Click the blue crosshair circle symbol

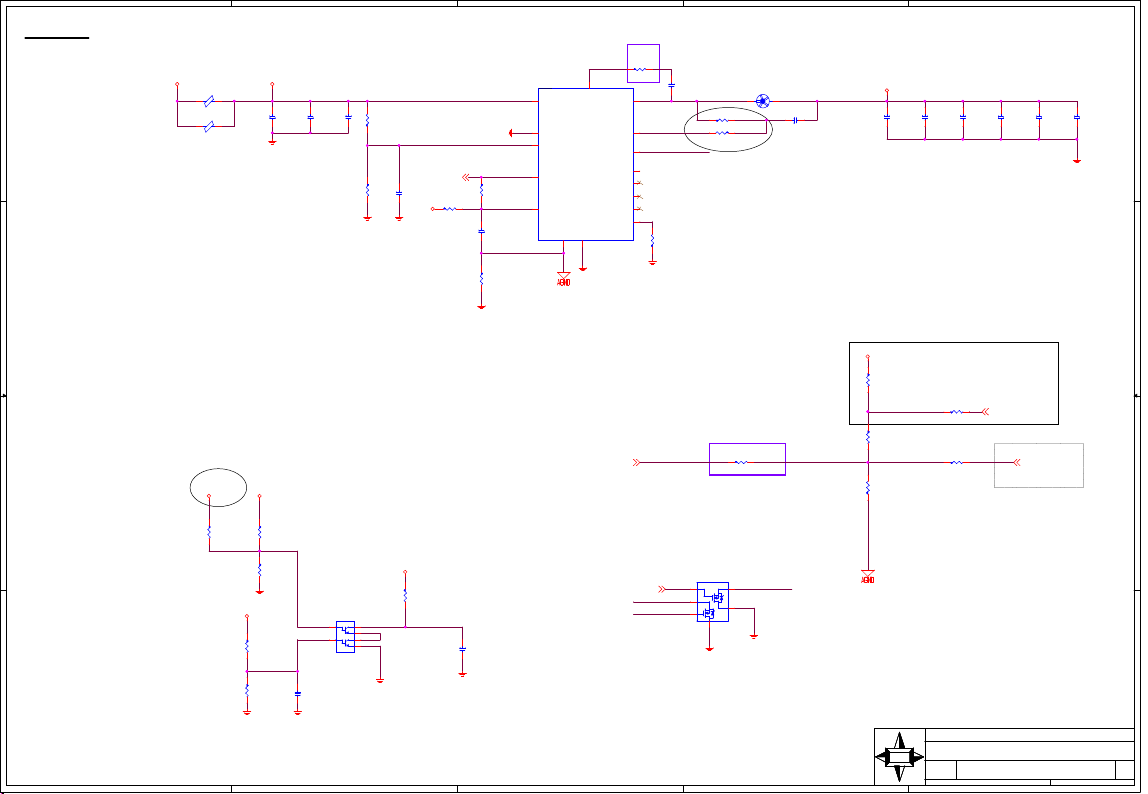762,101
